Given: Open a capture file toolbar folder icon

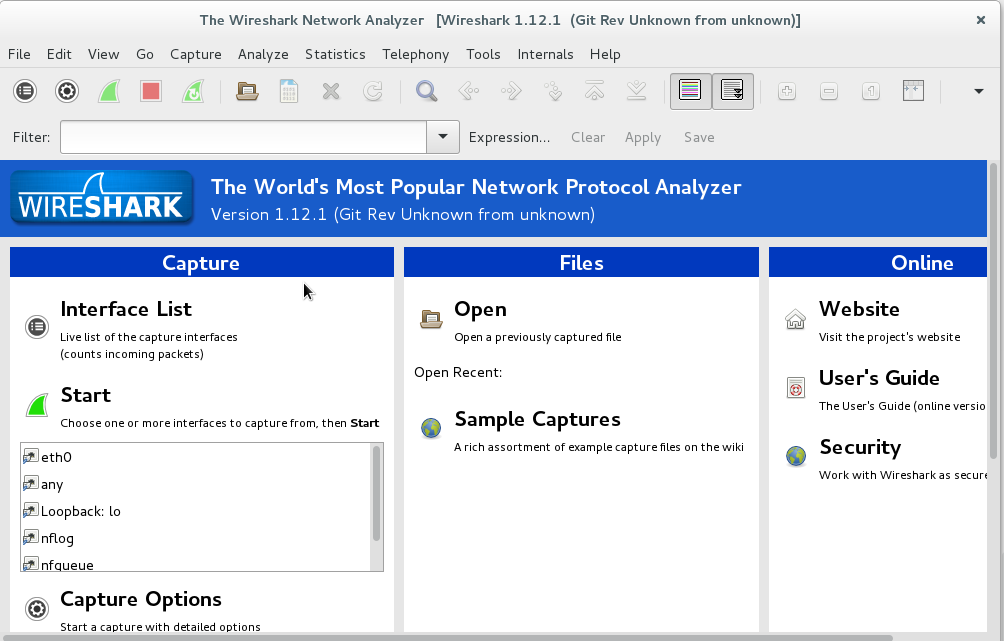Looking at the screenshot, I should tap(247, 91).
